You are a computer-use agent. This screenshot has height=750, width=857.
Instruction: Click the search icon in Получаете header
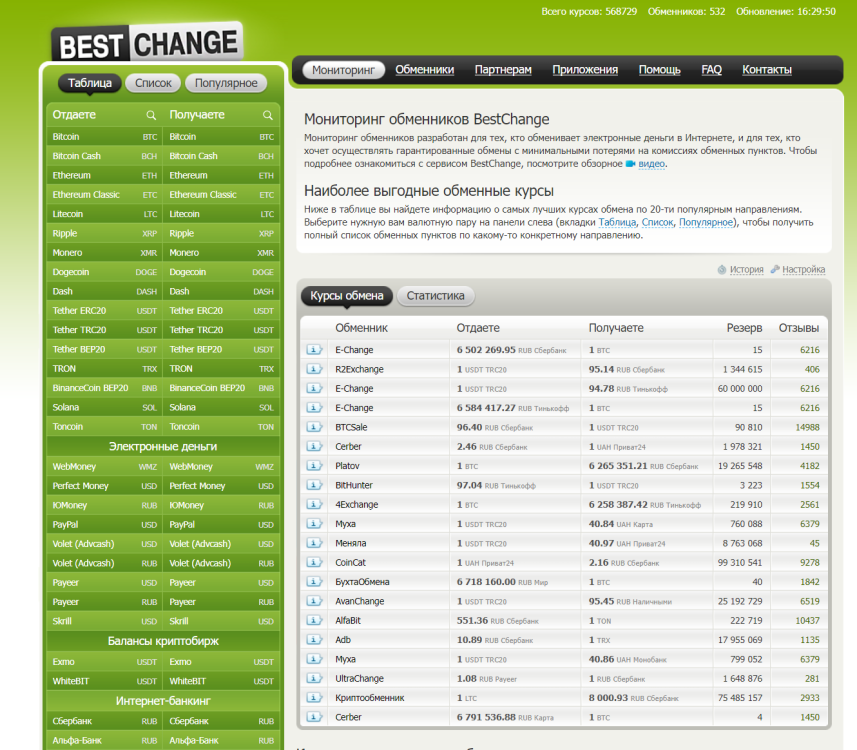267,115
